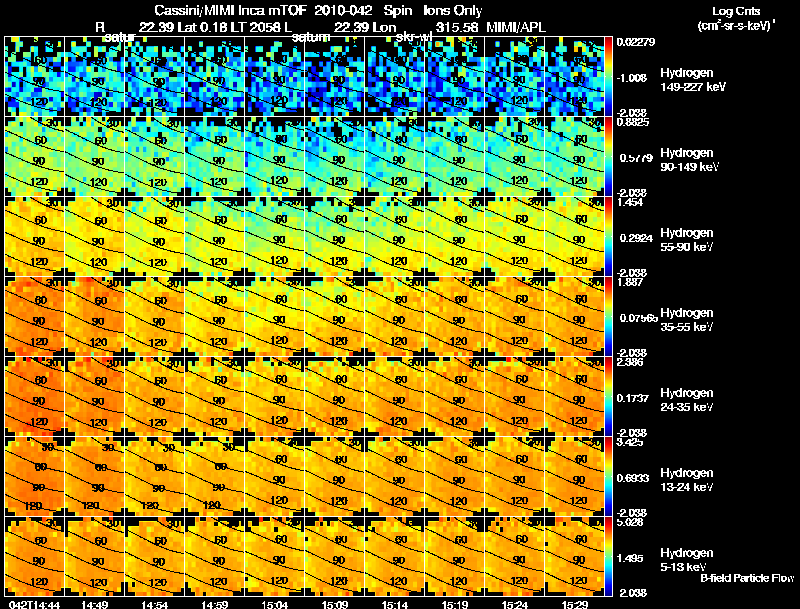800x609 pixels.
Task: Click the scale value 0.1737
Action: [633, 398]
